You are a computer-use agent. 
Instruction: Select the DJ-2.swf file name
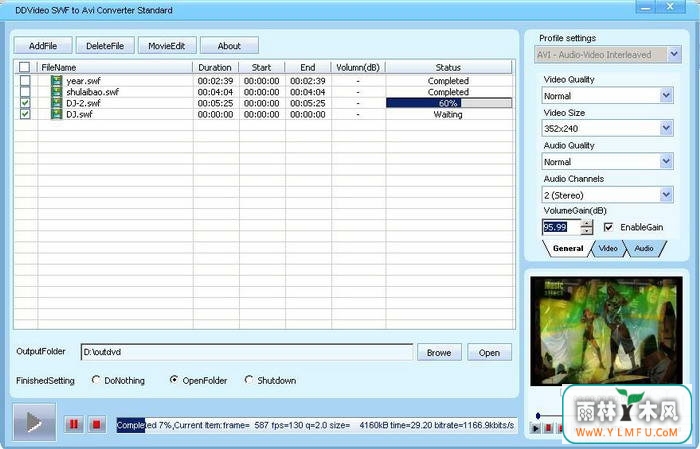83,103
